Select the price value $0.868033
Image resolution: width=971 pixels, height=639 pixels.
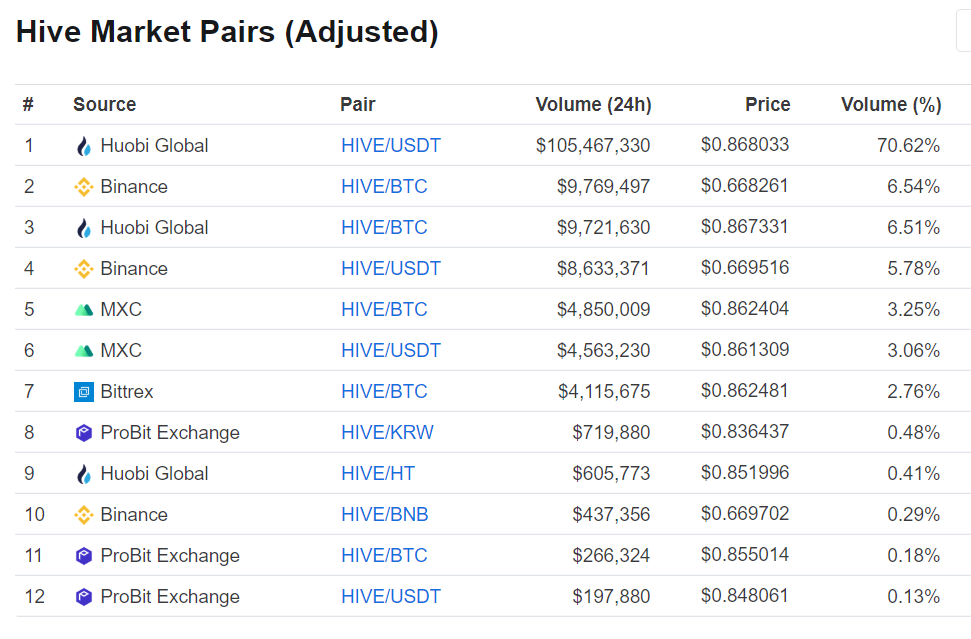click(745, 145)
